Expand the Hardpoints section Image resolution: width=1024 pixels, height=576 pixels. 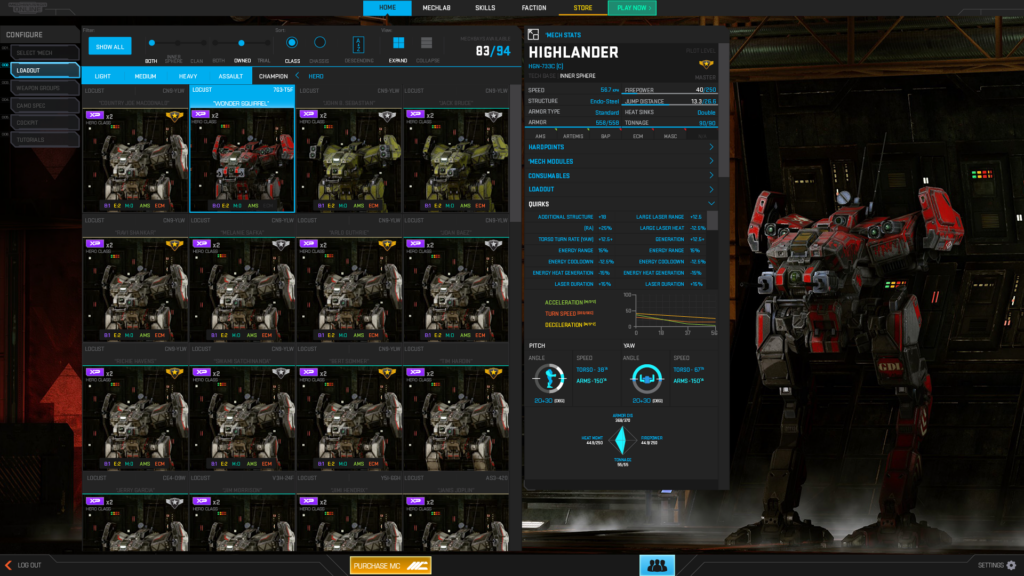[x=621, y=147]
